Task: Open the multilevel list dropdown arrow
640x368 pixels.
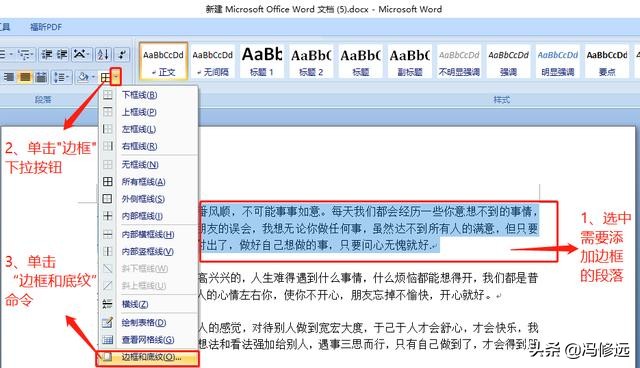Action: [33, 54]
